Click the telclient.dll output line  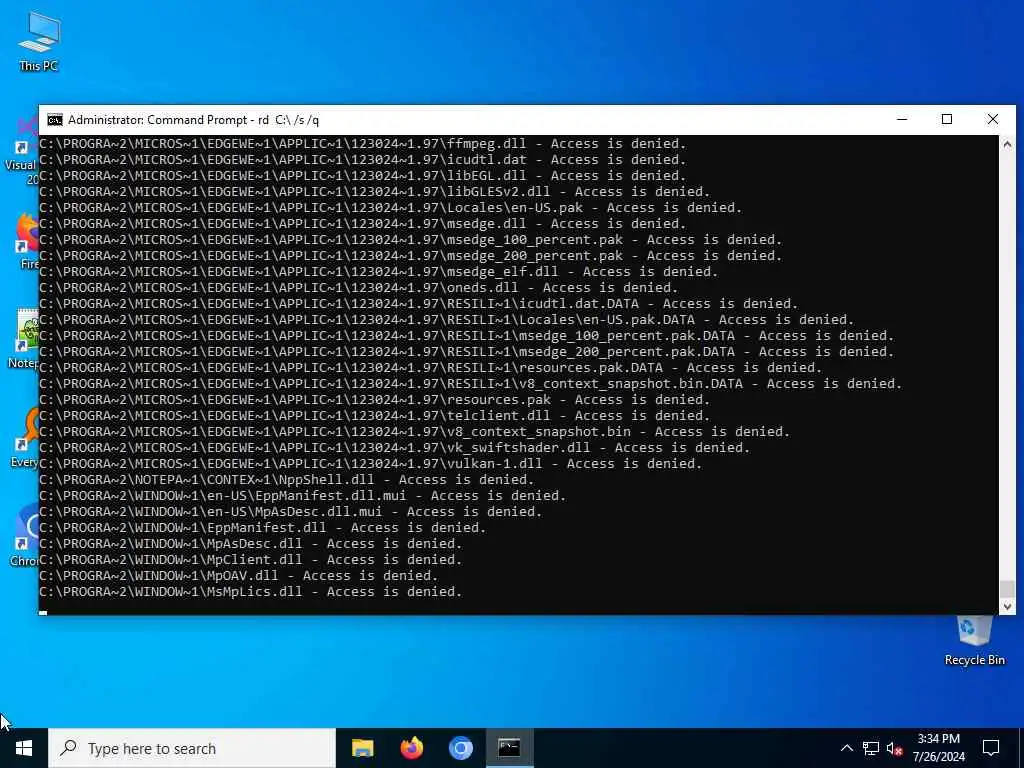point(374,415)
